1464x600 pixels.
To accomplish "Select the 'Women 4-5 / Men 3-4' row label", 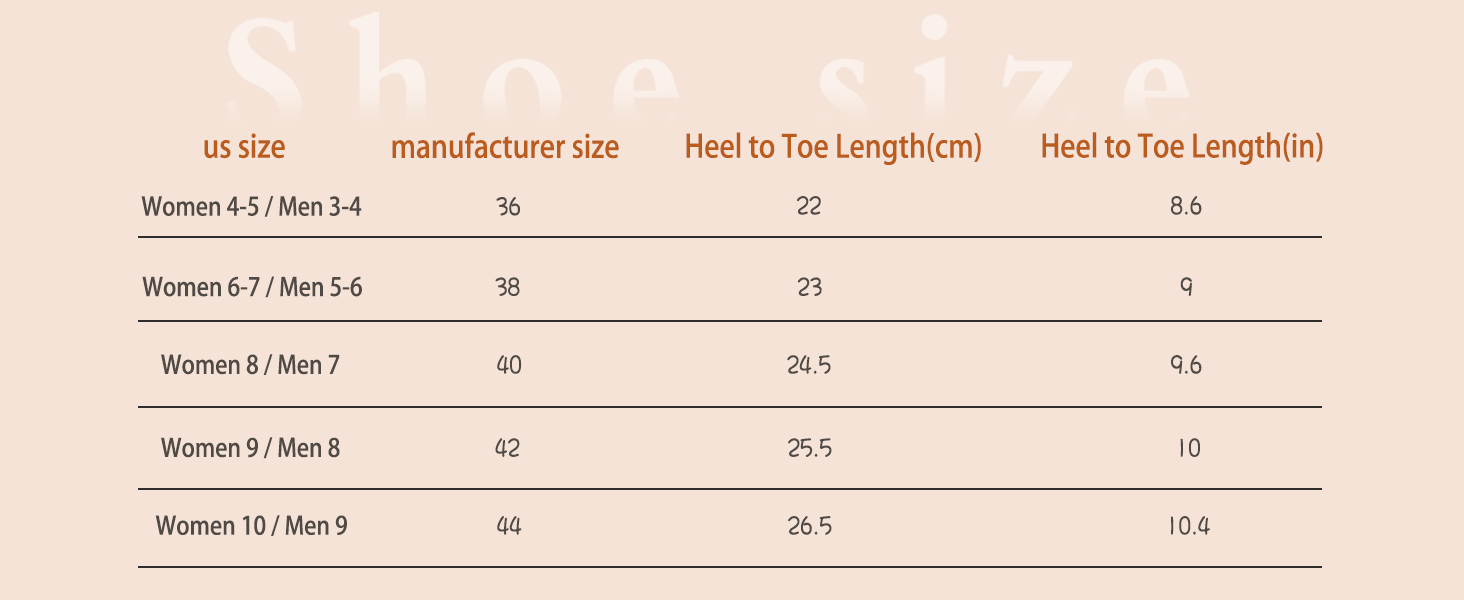I will [251, 207].
